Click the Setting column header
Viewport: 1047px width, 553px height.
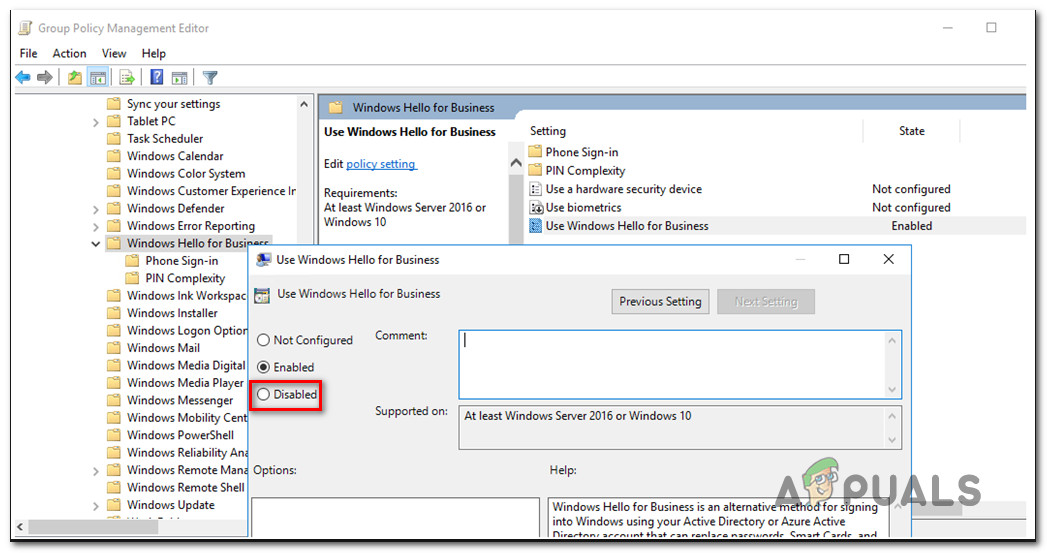pyautogui.click(x=548, y=131)
